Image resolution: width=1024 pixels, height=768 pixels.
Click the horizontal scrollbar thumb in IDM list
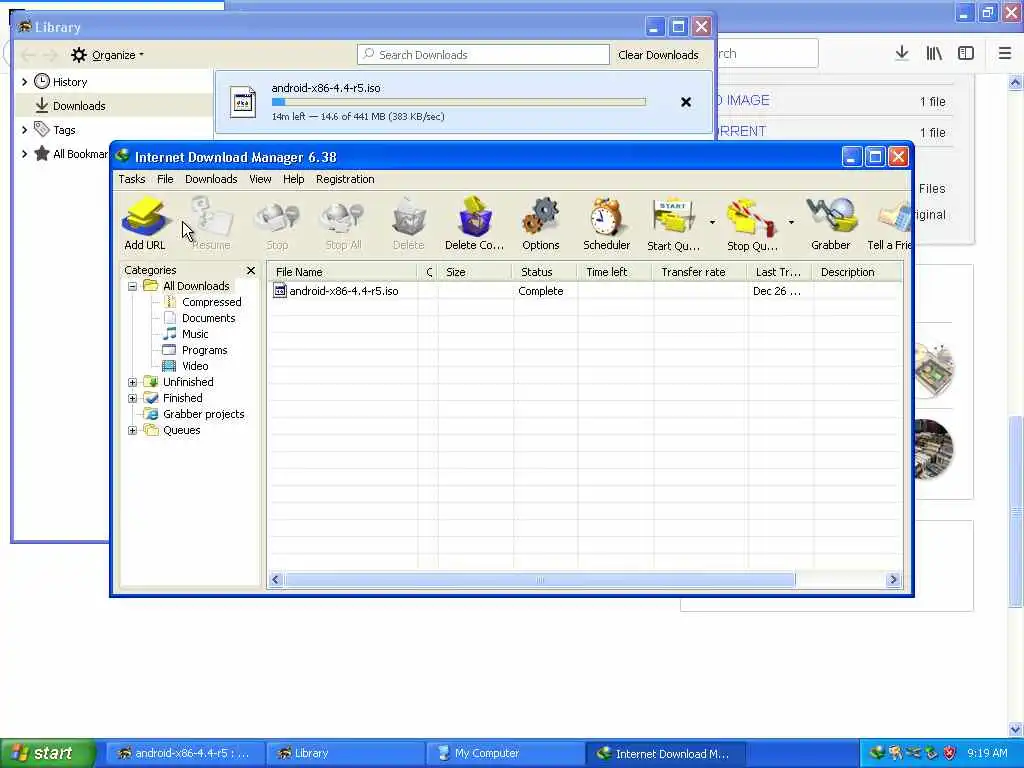540,580
